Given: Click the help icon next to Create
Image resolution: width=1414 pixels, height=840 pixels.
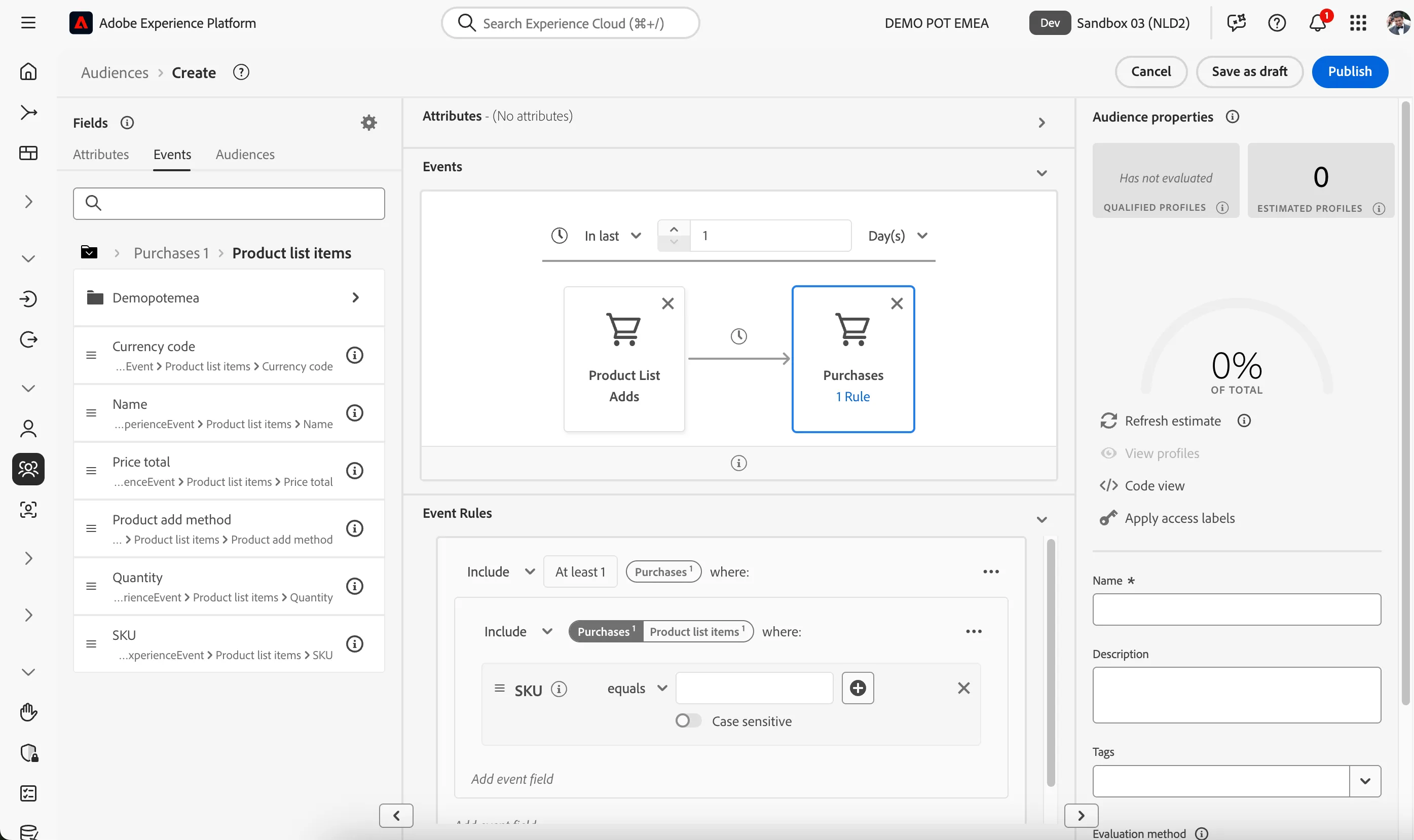Looking at the screenshot, I should (x=241, y=72).
